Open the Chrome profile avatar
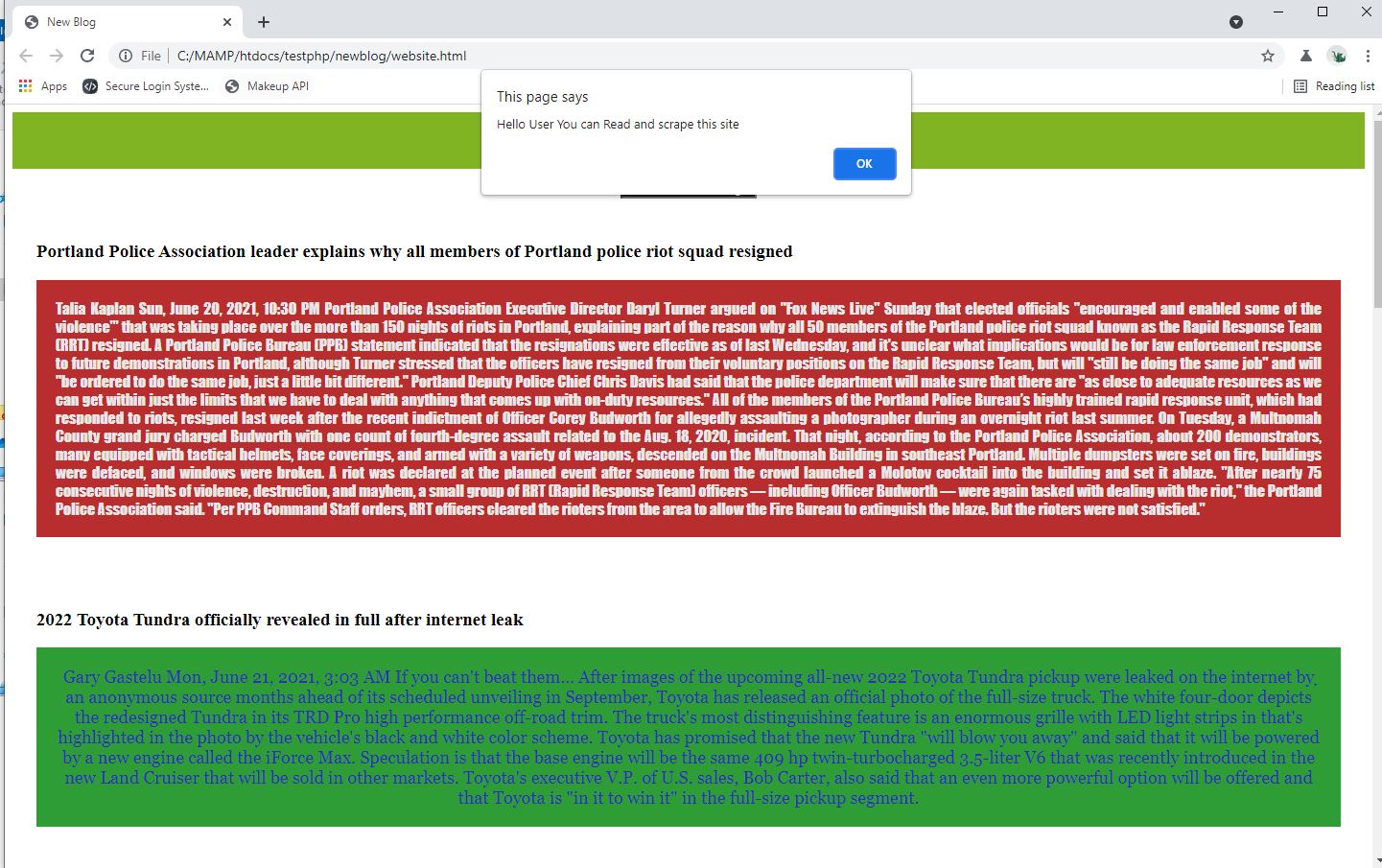1382x868 pixels. [x=1337, y=56]
